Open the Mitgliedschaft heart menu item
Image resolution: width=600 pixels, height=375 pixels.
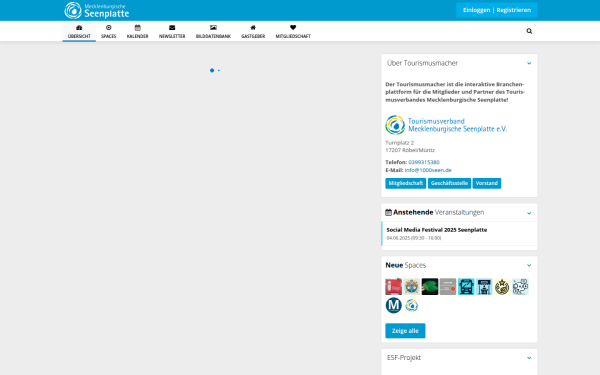(x=293, y=31)
